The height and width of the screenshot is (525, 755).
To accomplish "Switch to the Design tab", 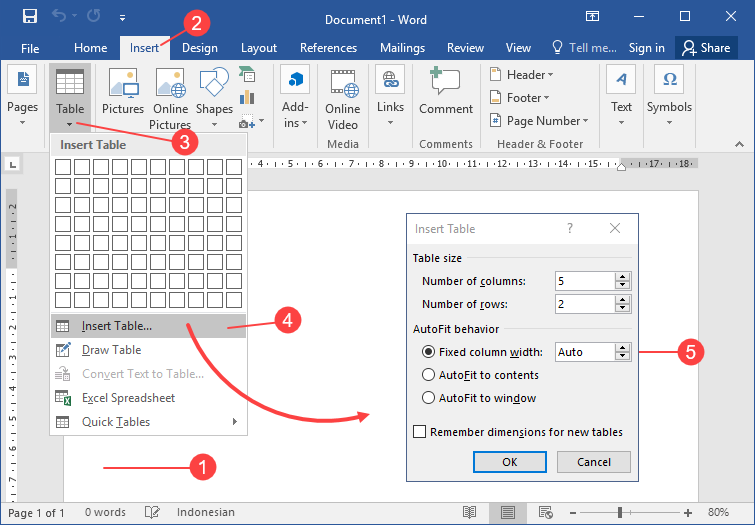I will [x=200, y=48].
